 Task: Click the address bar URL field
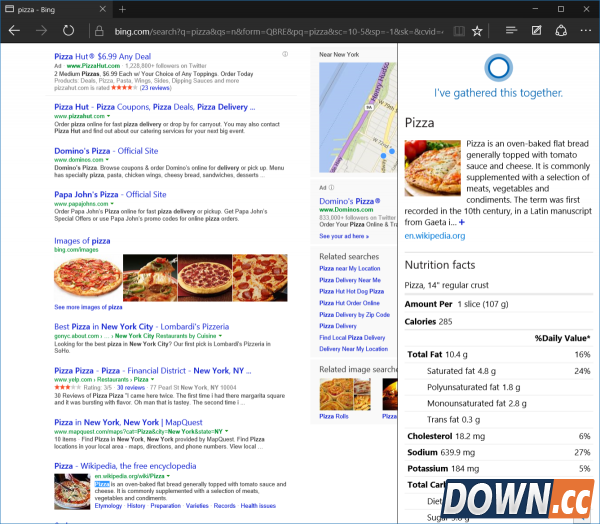(270, 31)
